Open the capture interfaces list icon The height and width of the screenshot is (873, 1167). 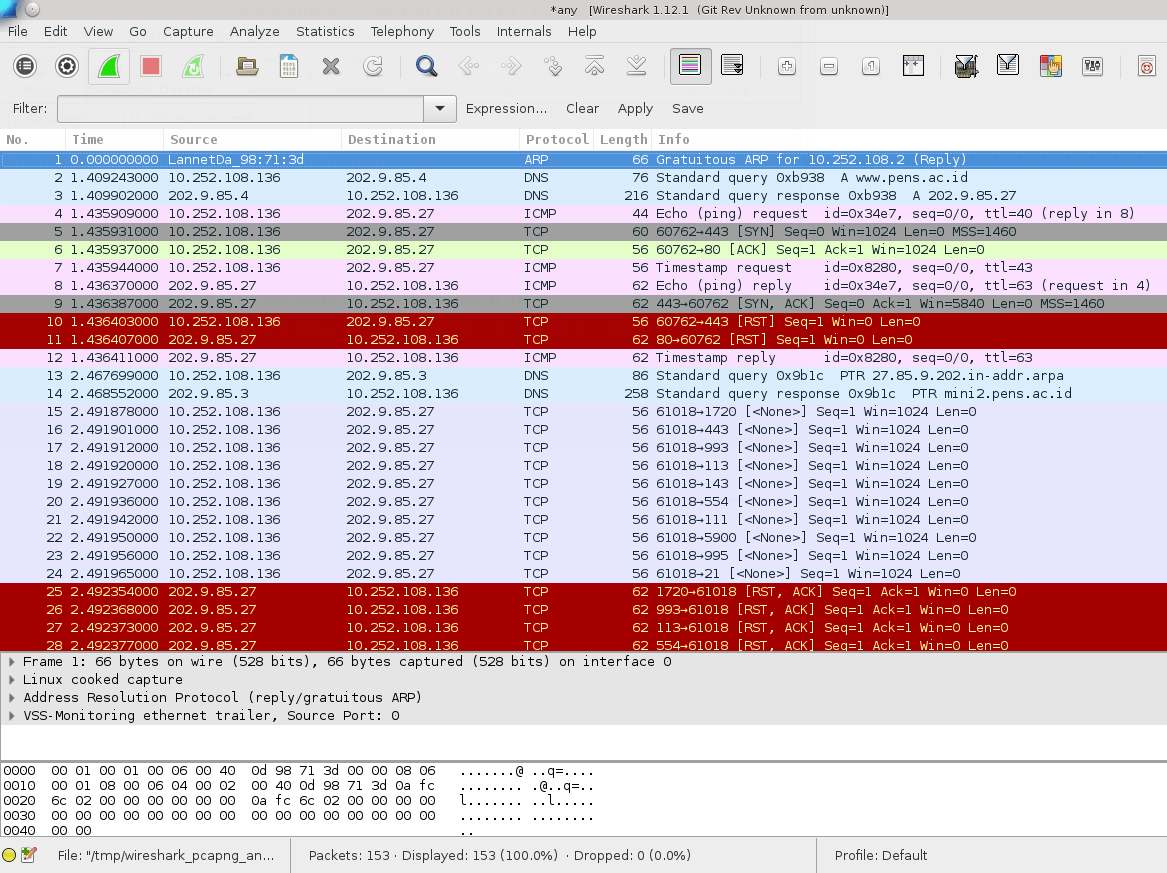[x=25, y=66]
